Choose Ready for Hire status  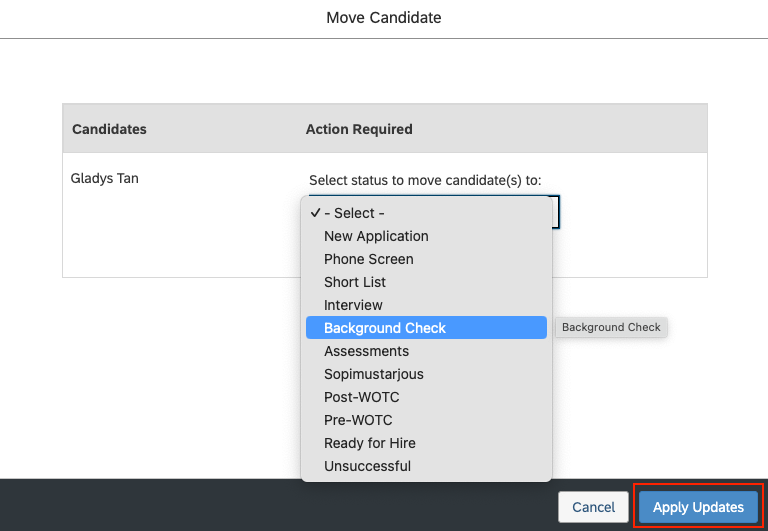coord(369,443)
